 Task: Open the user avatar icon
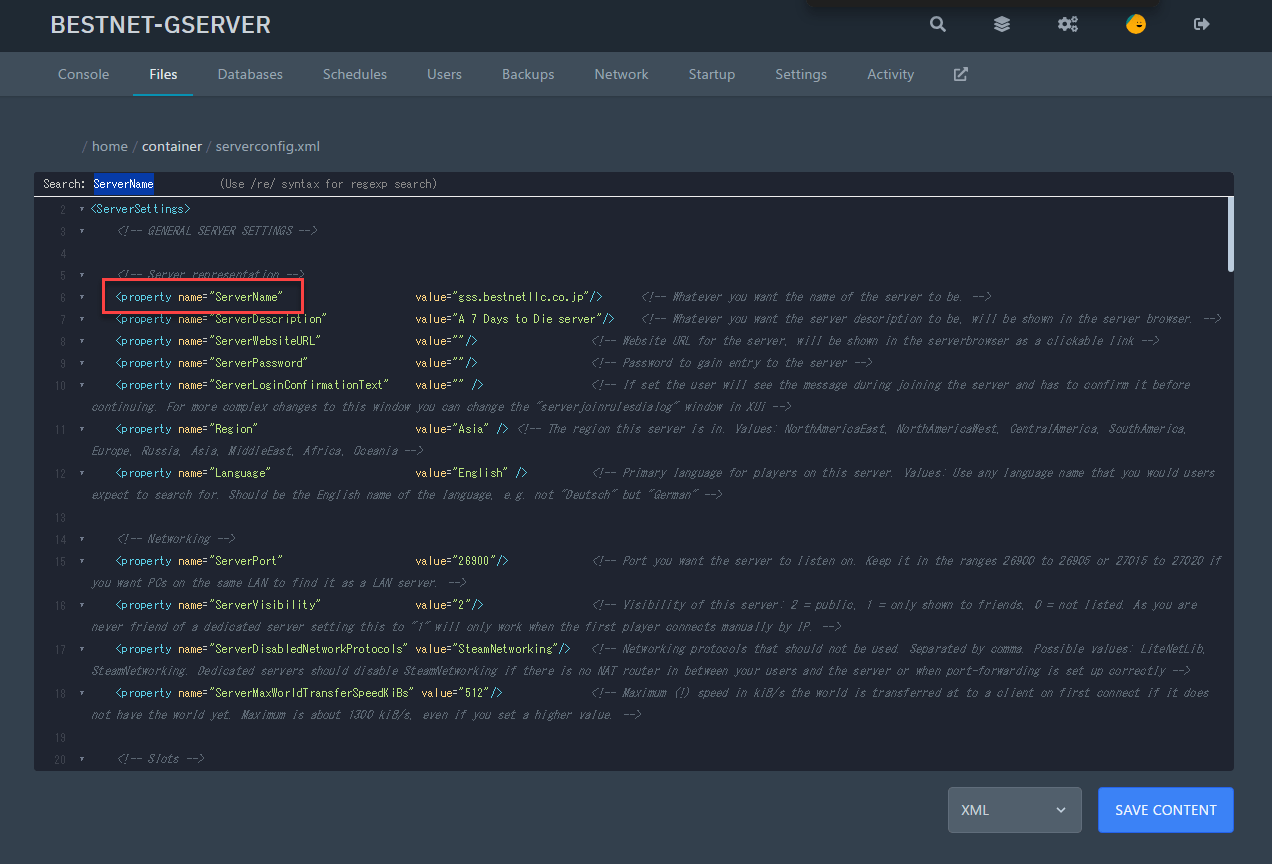point(1135,24)
